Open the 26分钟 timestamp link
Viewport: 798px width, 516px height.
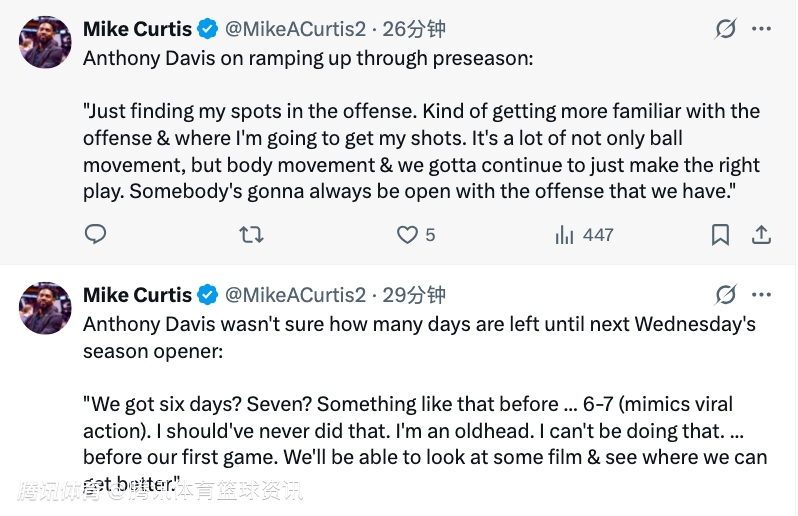coord(414,29)
